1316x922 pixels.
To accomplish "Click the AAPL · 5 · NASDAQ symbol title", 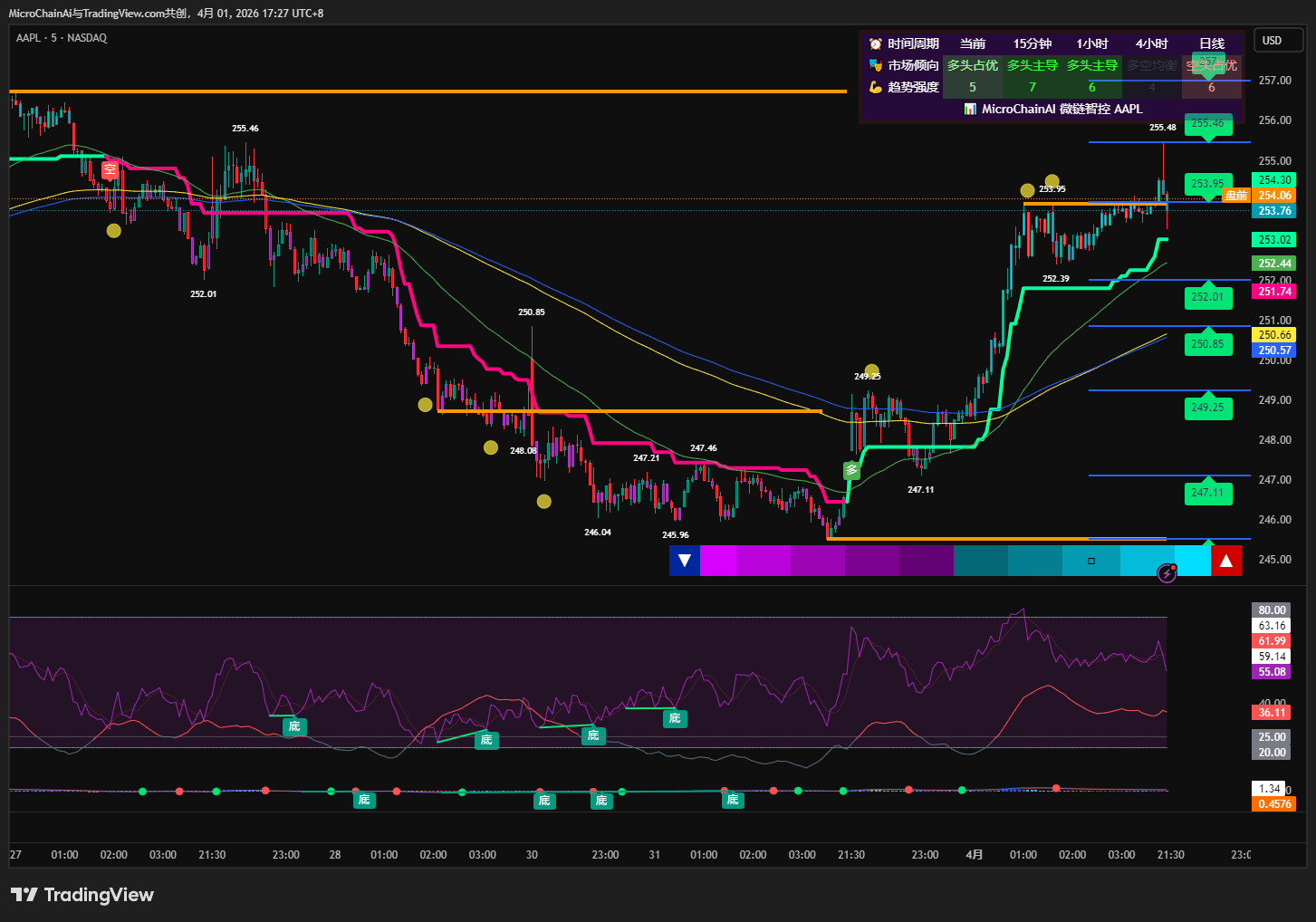I will tap(62, 38).
